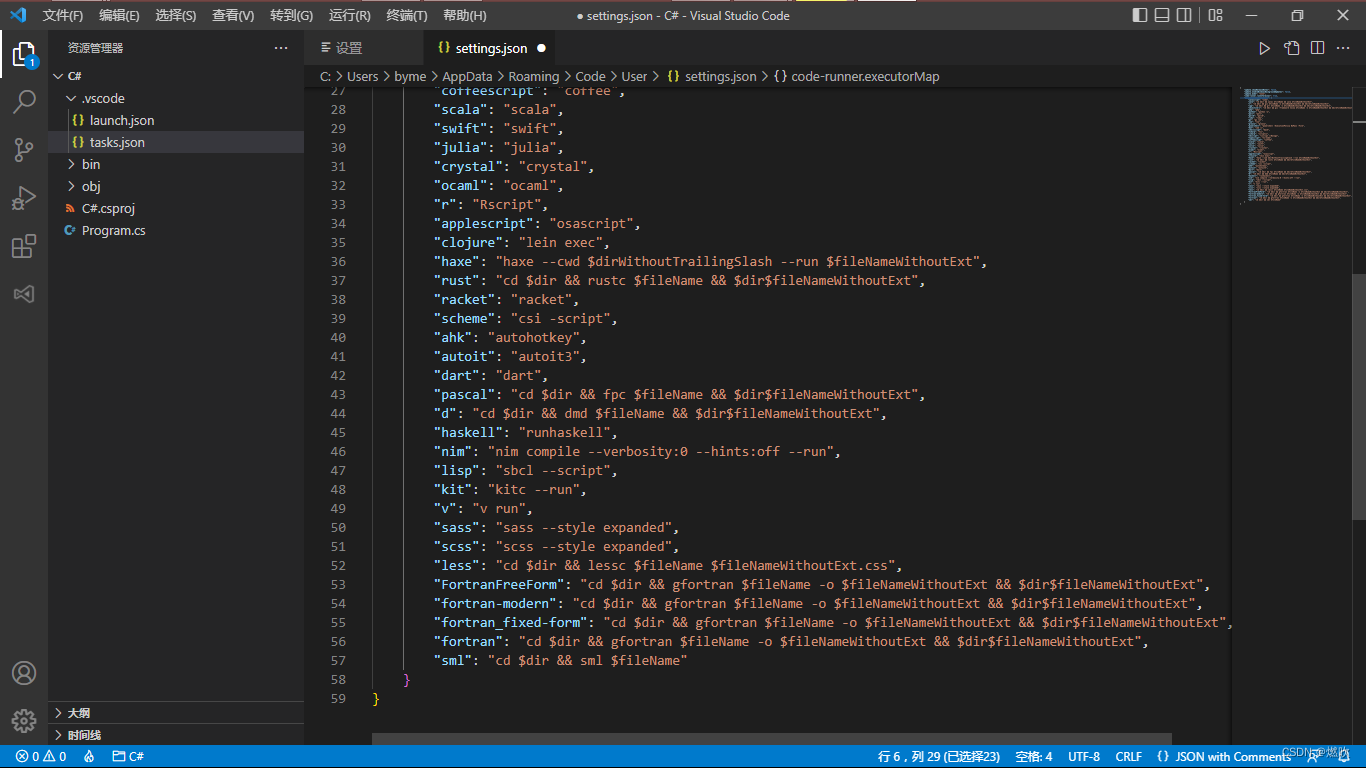
Task: Switch to the settings.json tab
Action: pyautogui.click(x=490, y=48)
